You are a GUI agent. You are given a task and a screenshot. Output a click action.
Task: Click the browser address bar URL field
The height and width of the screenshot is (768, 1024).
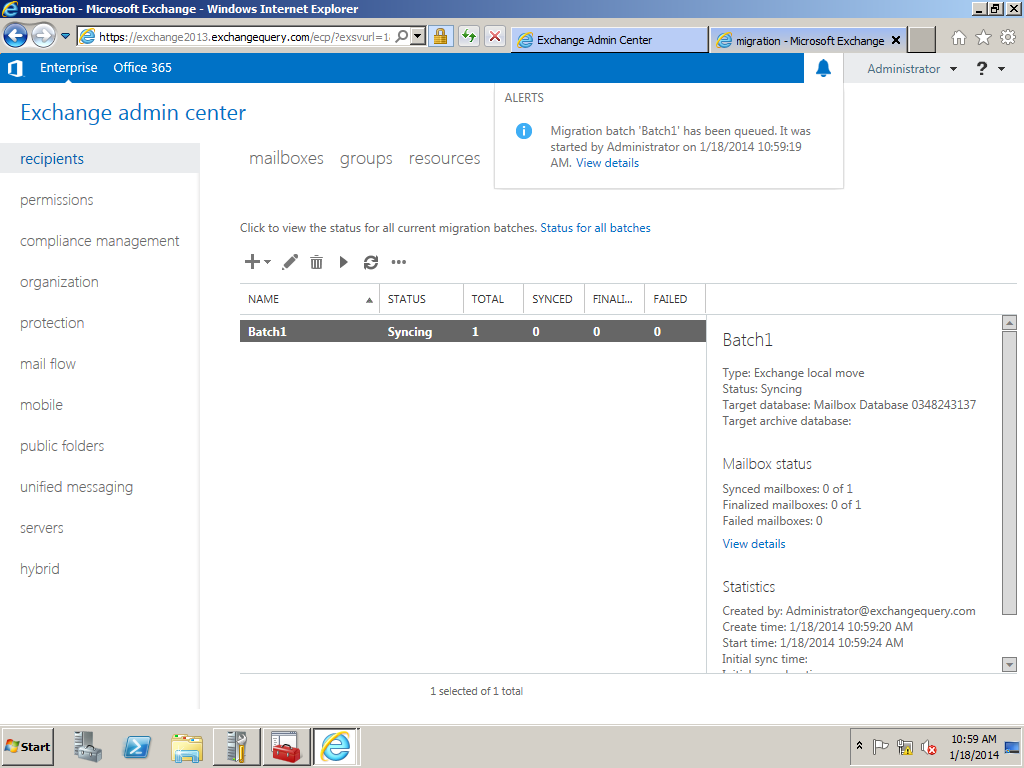pyautogui.click(x=245, y=37)
